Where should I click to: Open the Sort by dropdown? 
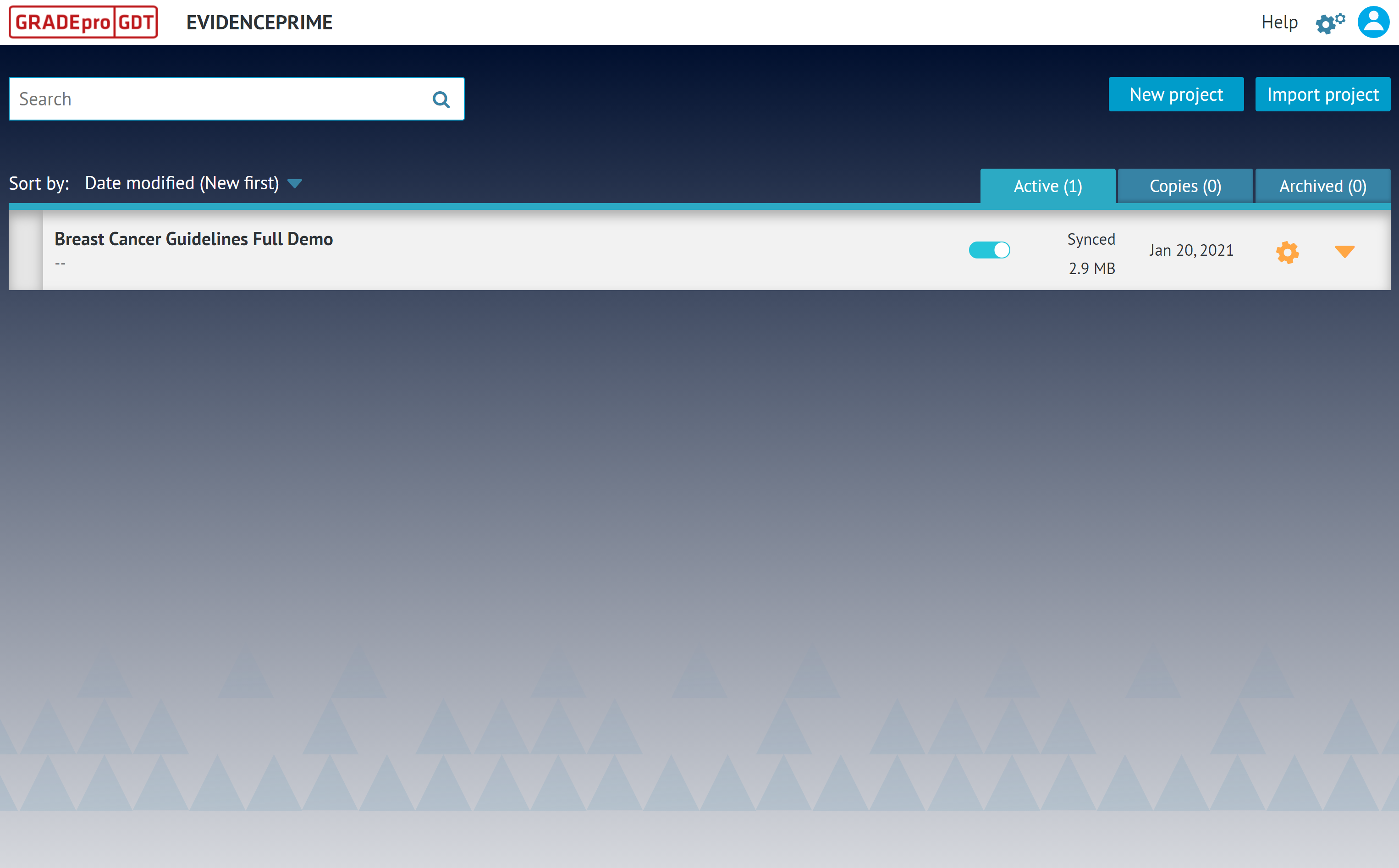[193, 183]
